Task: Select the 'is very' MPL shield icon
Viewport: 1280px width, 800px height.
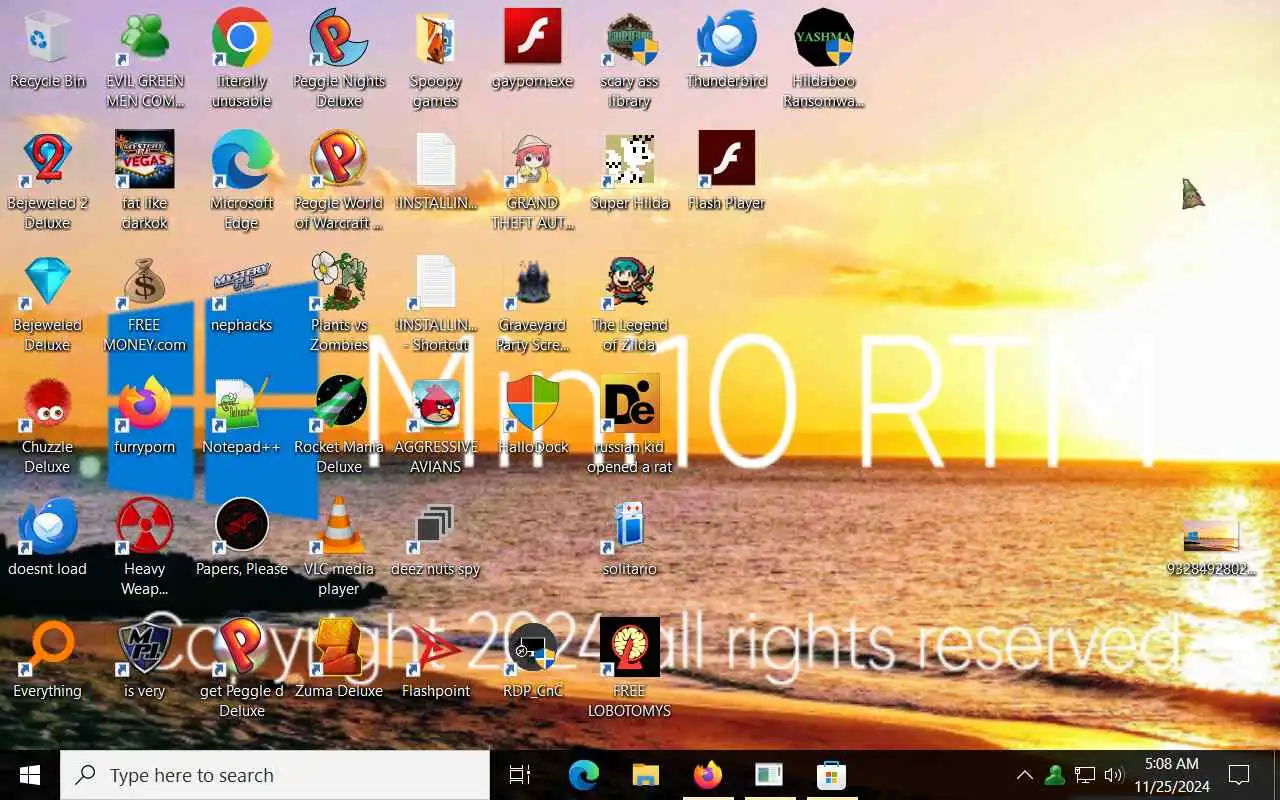Action: coord(145,648)
